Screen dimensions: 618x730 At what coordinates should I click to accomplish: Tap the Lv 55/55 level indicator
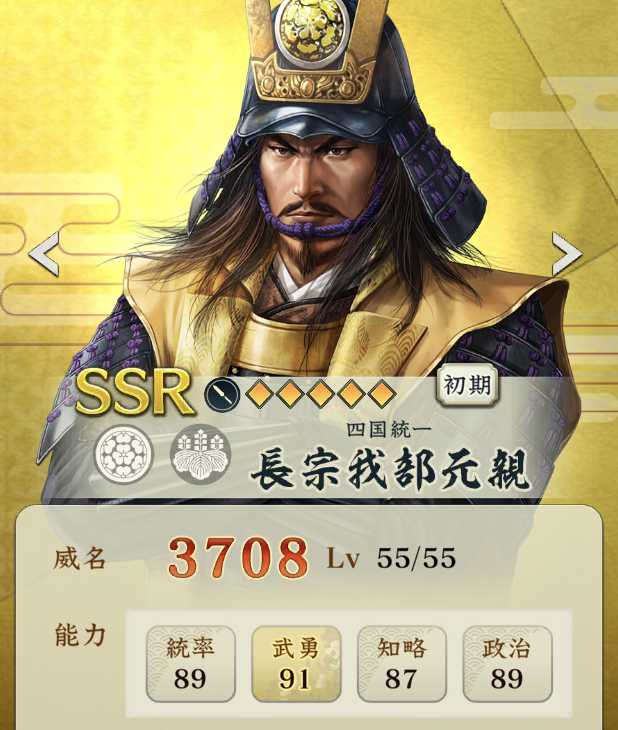tap(391, 558)
